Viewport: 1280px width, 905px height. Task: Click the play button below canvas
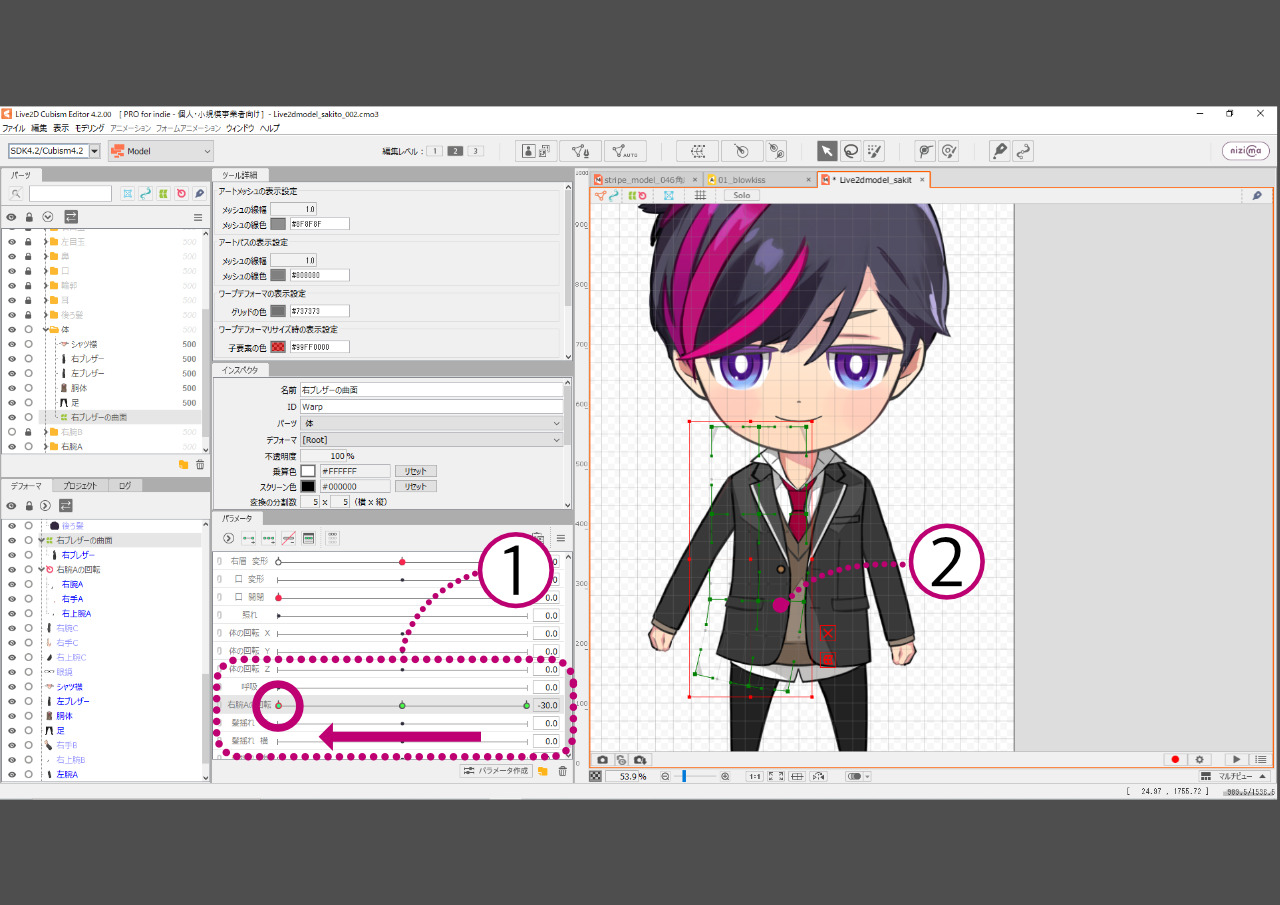click(x=1237, y=760)
